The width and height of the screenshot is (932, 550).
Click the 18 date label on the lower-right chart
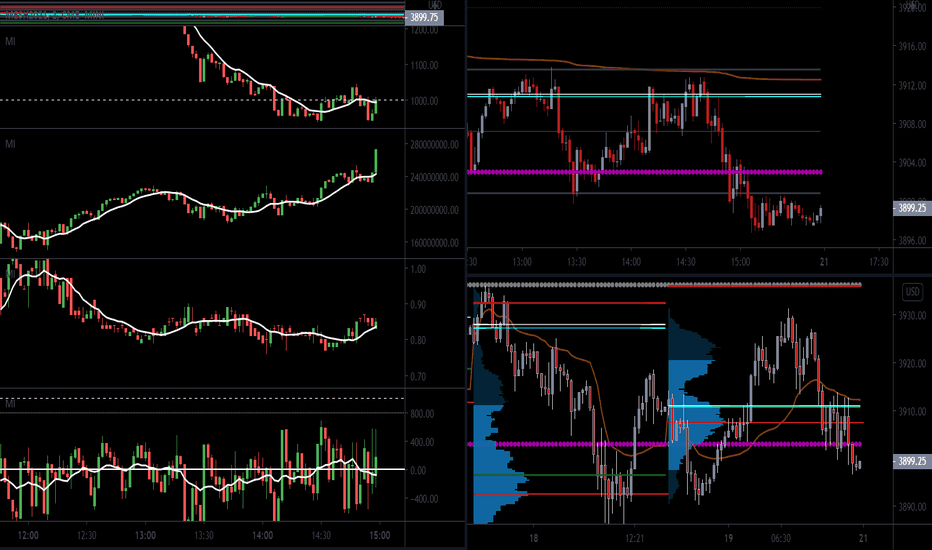click(533, 538)
